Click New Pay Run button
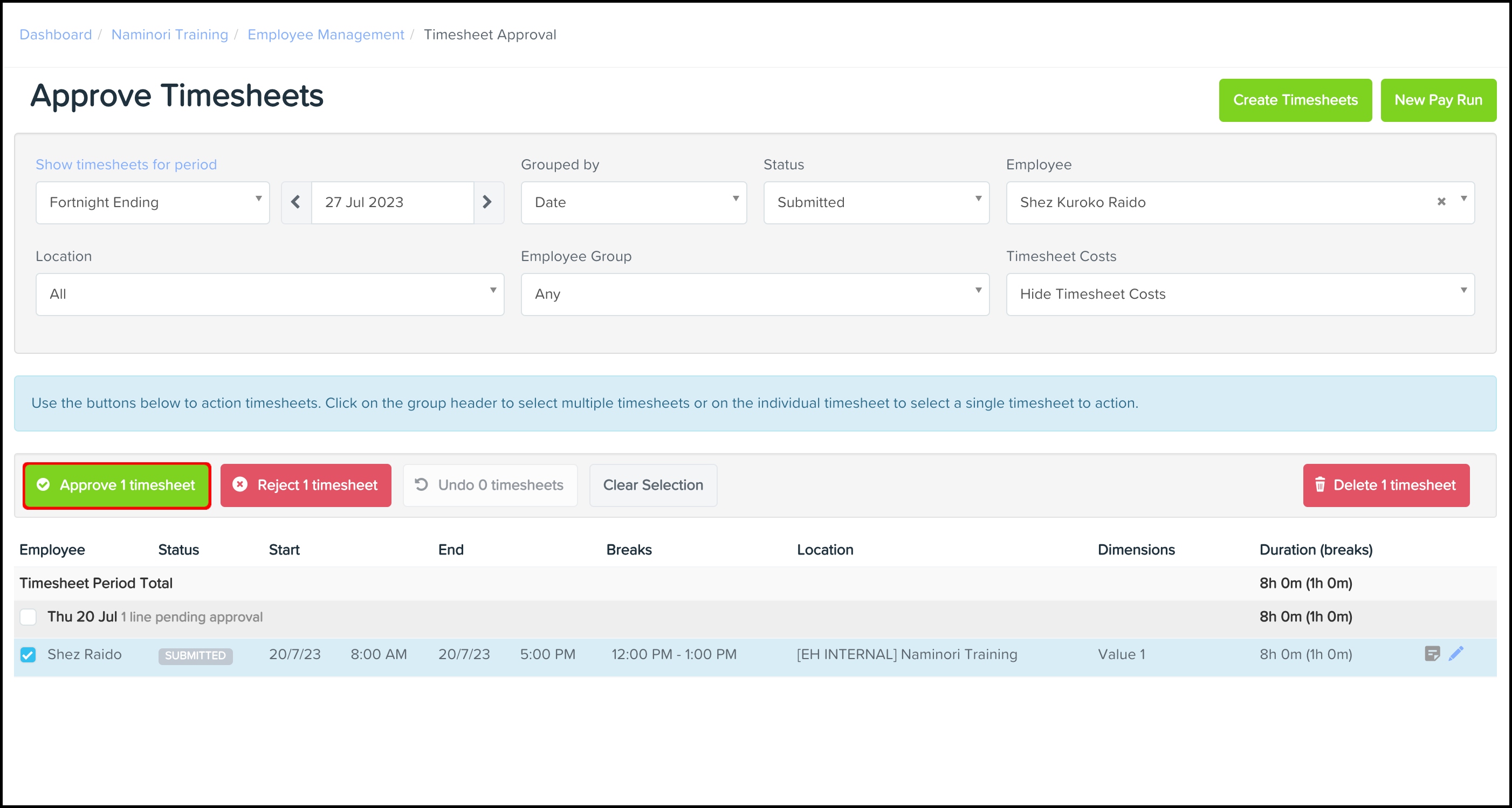The image size is (1512, 808). tap(1438, 100)
